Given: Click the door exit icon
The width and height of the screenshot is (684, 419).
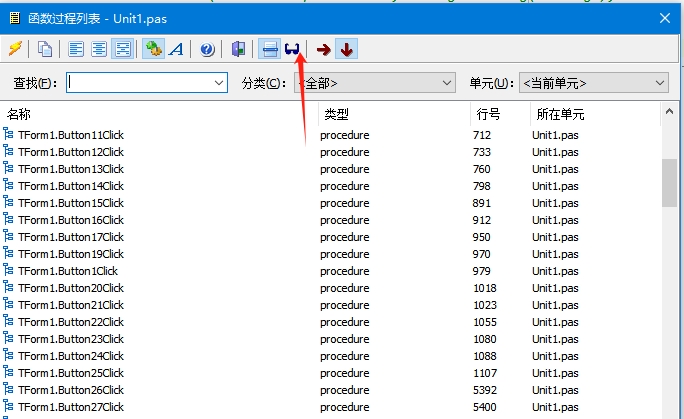Looking at the screenshot, I should coord(238,49).
